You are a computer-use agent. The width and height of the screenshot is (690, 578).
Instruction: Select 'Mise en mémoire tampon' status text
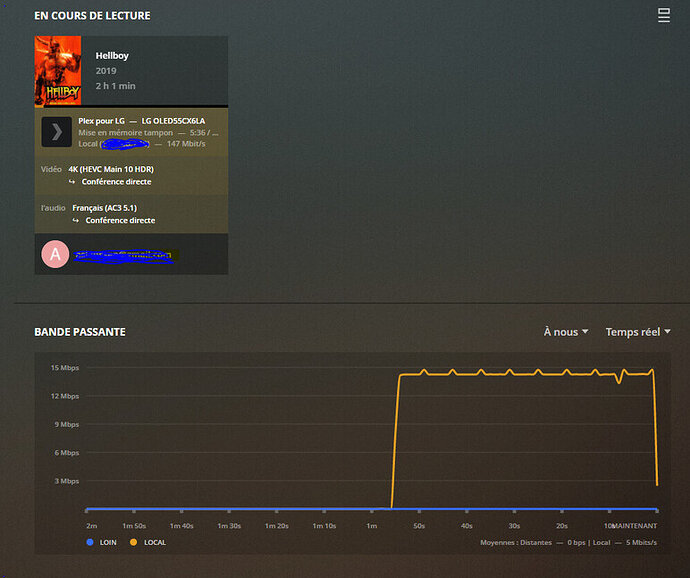coord(125,133)
